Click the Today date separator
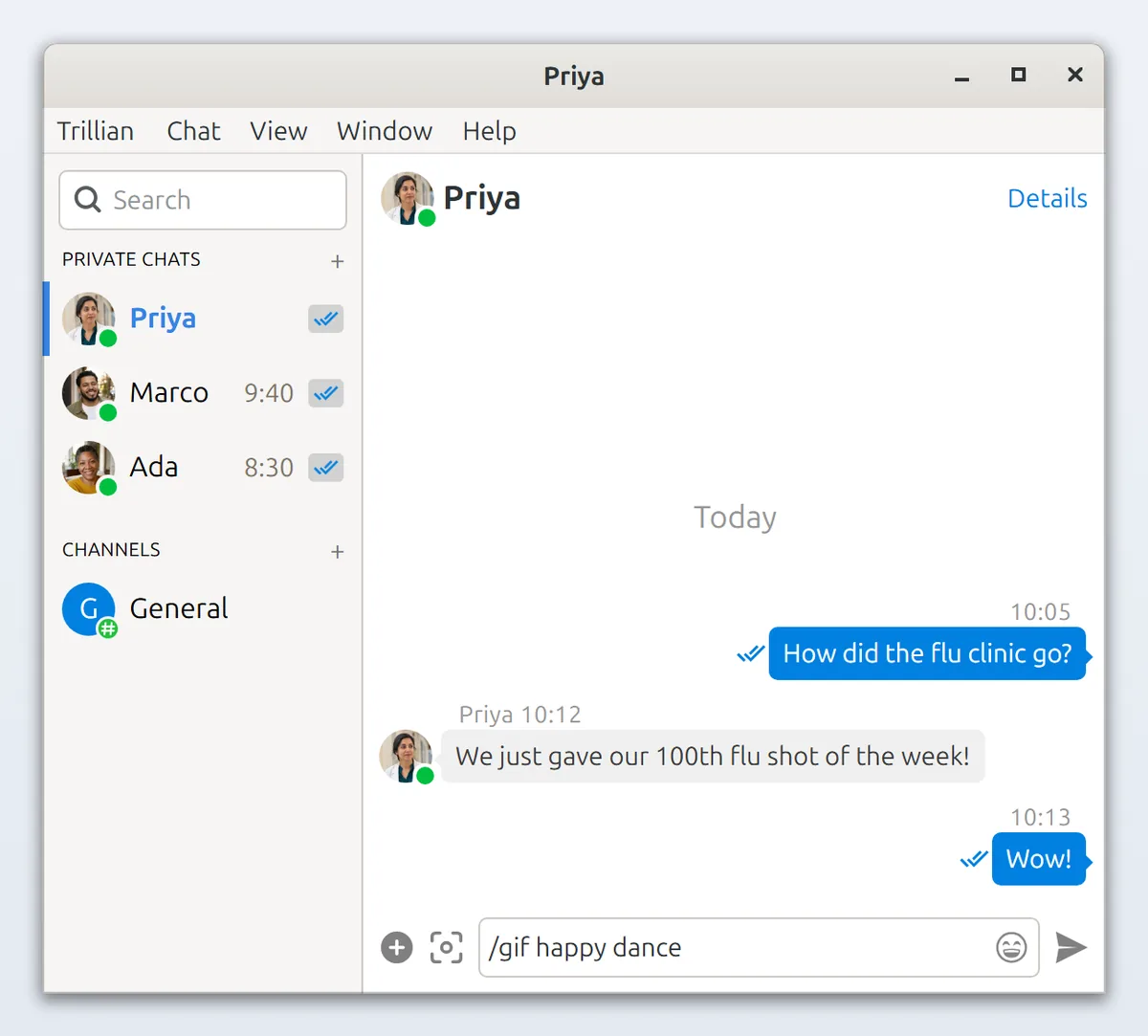Image resolution: width=1148 pixels, height=1036 pixels. 735,518
